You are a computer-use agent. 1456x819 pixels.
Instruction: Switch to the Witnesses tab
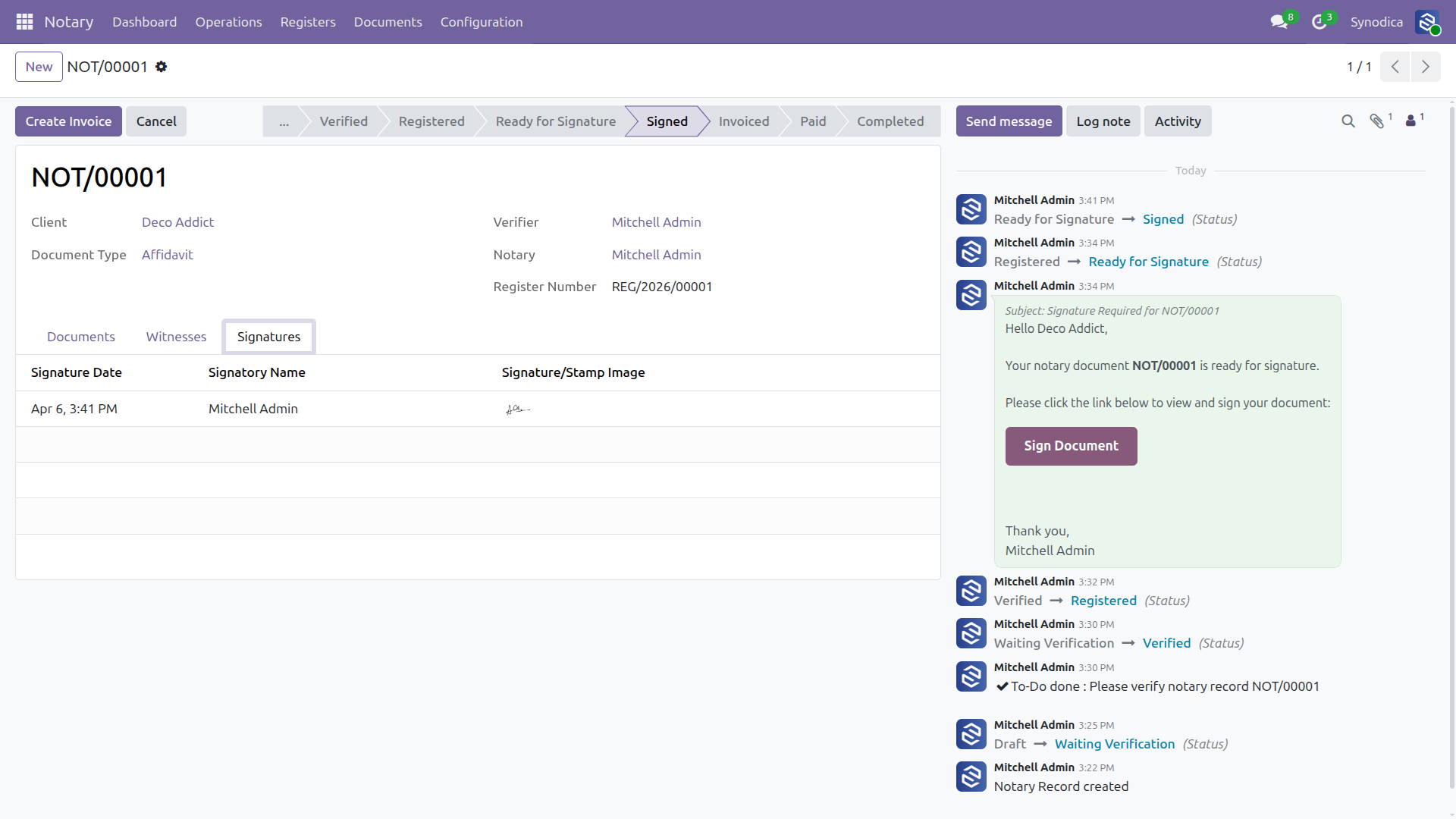[176, 337]
